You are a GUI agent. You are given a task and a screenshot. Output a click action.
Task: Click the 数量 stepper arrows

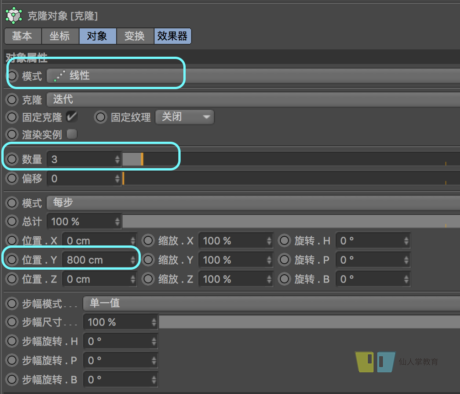pyautogui.click(x=117, y=159)
